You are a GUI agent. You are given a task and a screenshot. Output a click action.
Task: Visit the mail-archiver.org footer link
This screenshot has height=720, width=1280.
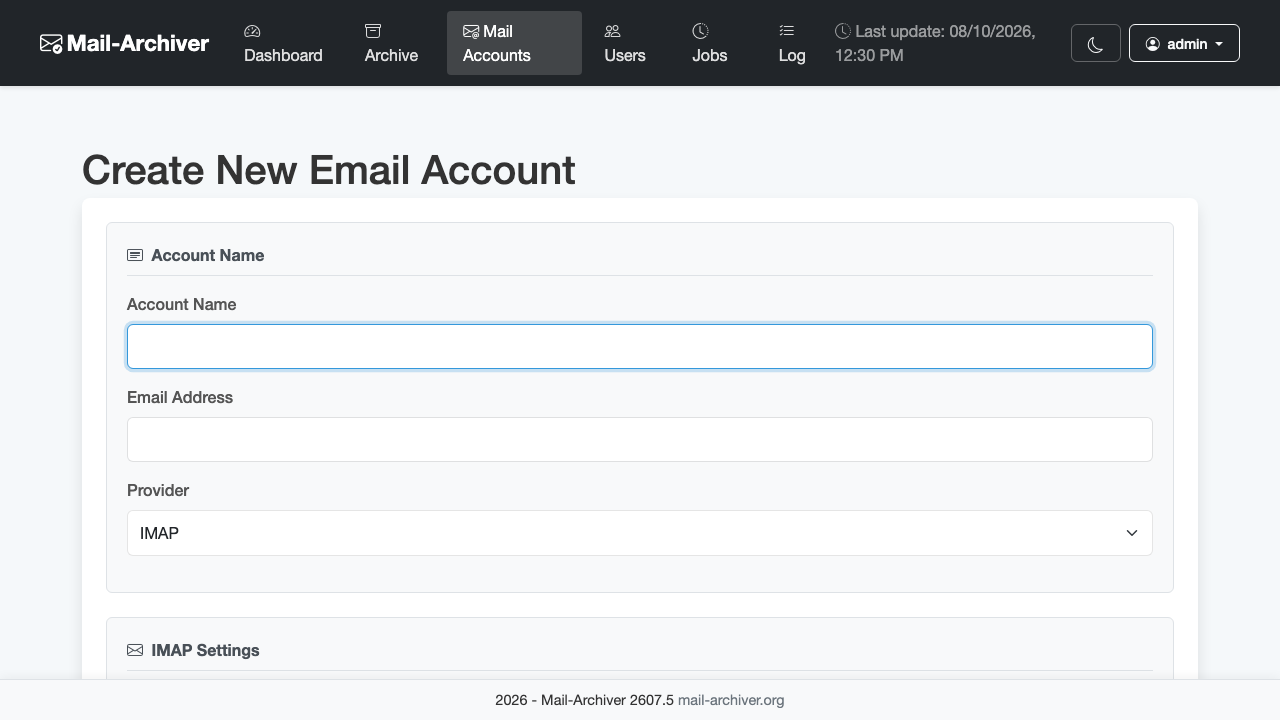tap(731, 700)
